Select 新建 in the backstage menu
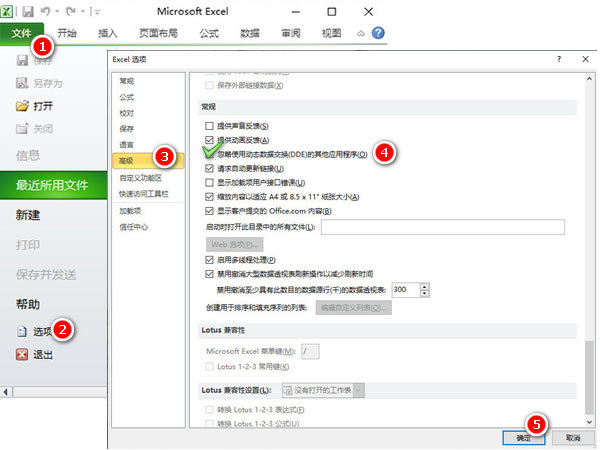The height and width of the screenshot is (450, 600). pyautogui.click(x=28, y=215)
